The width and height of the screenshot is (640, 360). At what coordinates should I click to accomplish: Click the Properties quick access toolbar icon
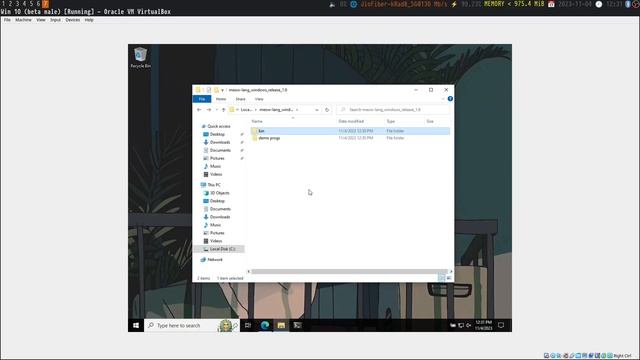[209, 90]
